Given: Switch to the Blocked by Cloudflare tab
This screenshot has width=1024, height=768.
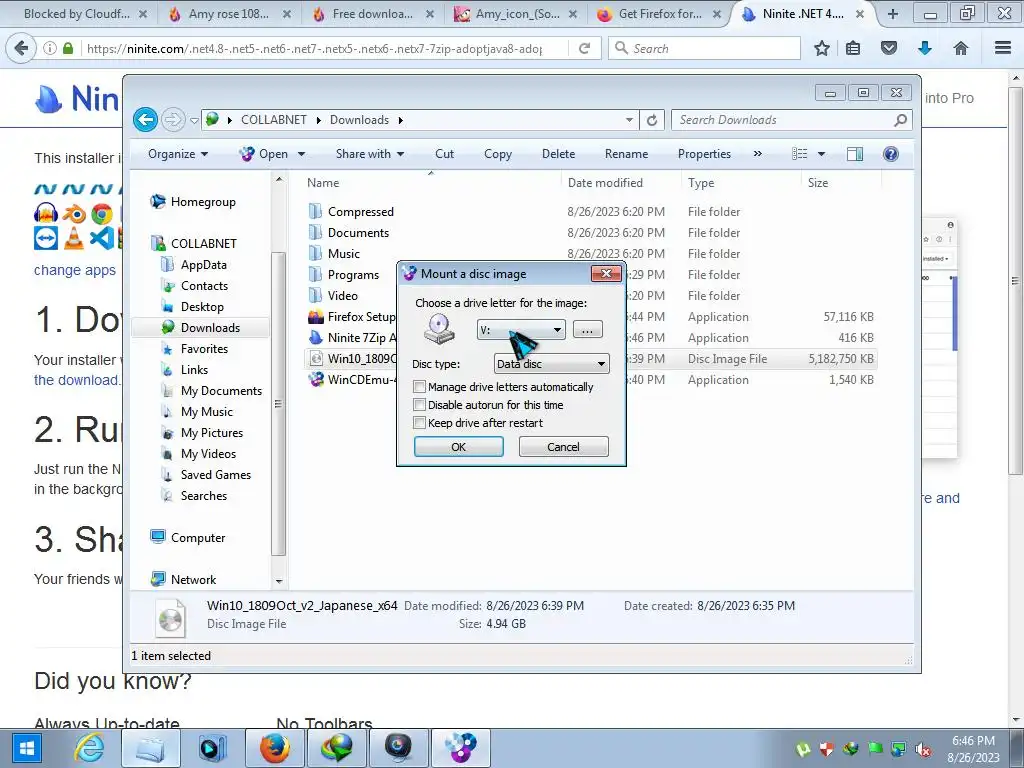Looking at the screenshot, I should pos(76,14).
